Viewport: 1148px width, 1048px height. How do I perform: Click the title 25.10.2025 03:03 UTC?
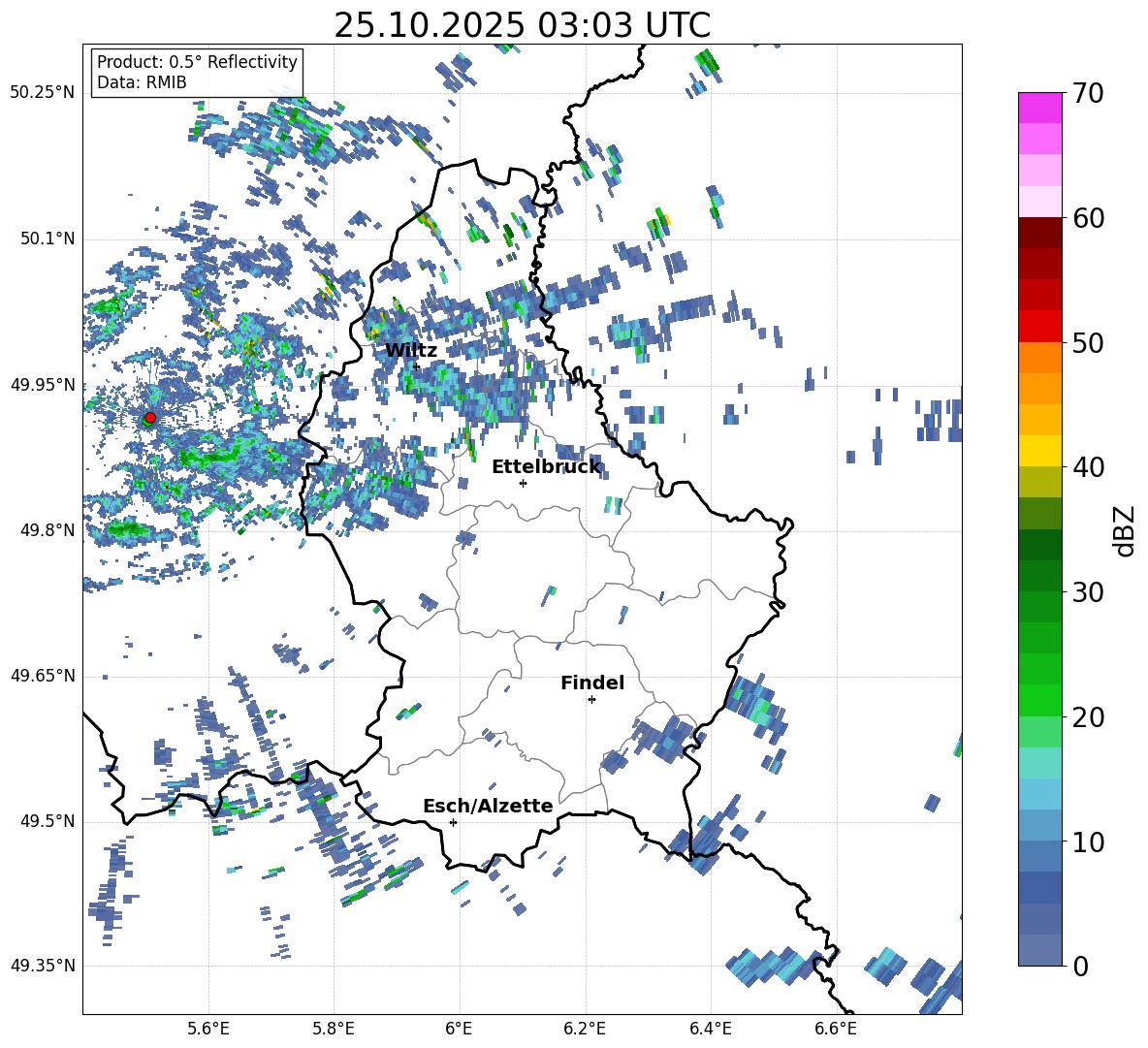[x=522, y=25]
